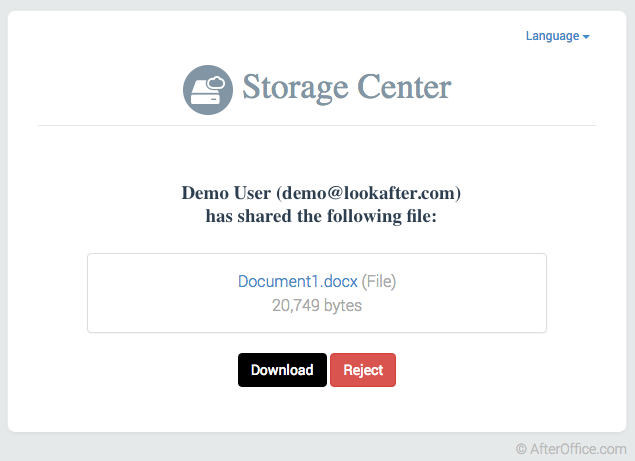635x461 pixels.
Task: Click the word Center in the title
Action: point(405,87)
